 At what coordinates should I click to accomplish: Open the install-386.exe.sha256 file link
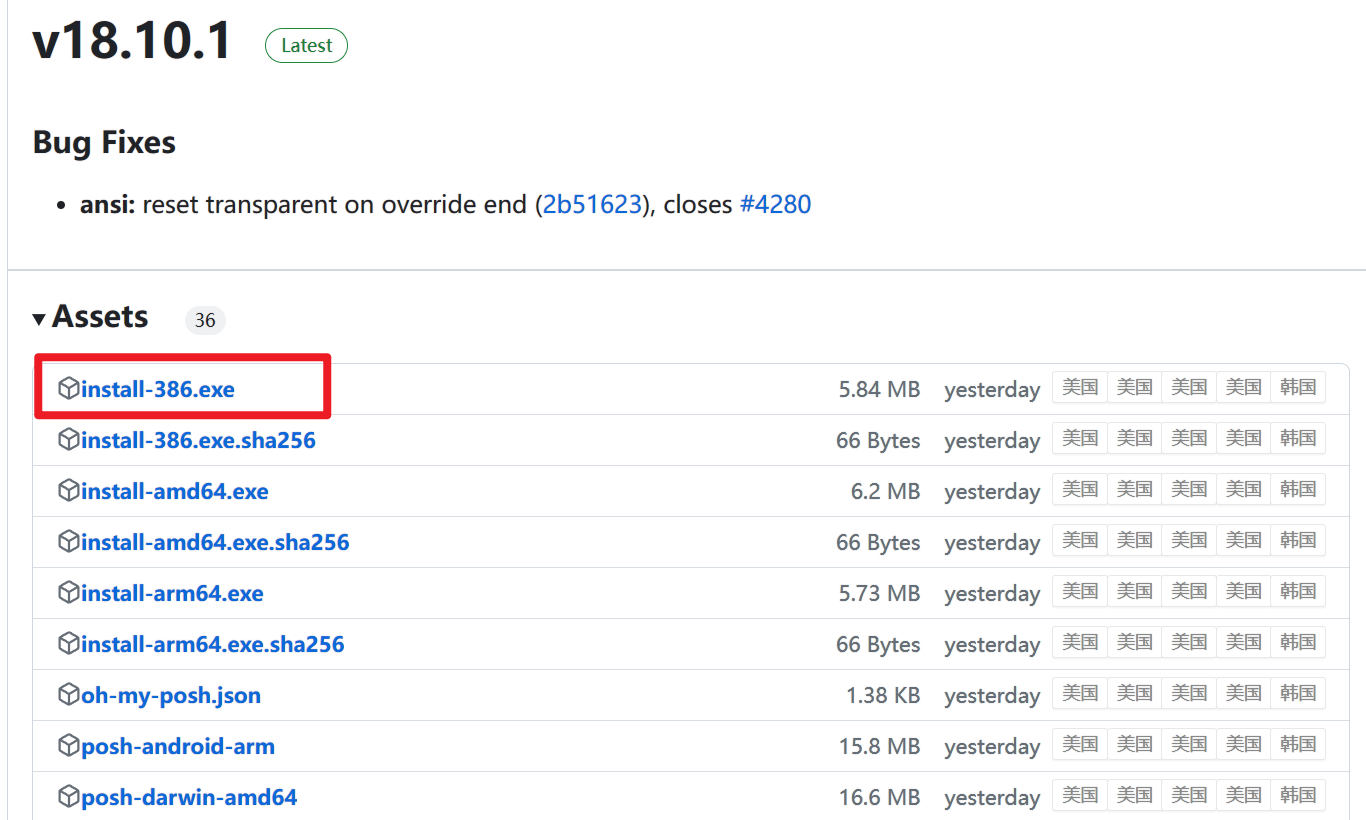(x=198, y=440)
